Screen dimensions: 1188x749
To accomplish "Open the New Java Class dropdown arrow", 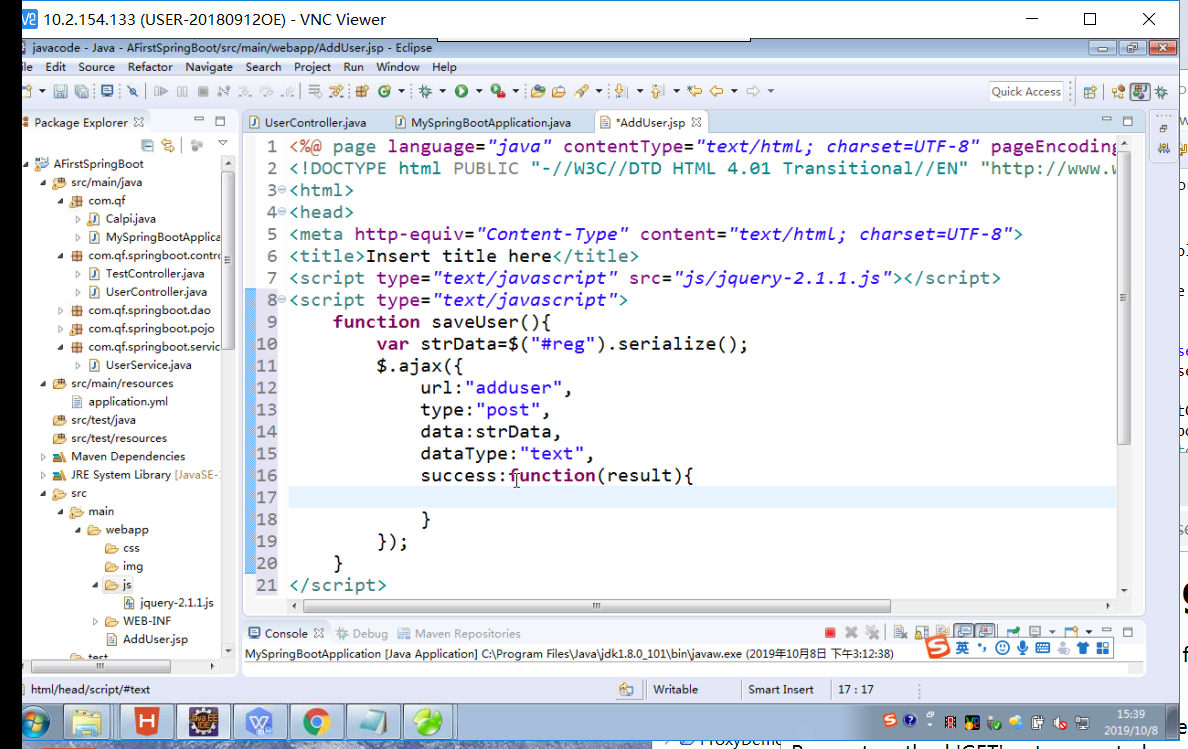I will pyautogui.click(x=402, y=92).
